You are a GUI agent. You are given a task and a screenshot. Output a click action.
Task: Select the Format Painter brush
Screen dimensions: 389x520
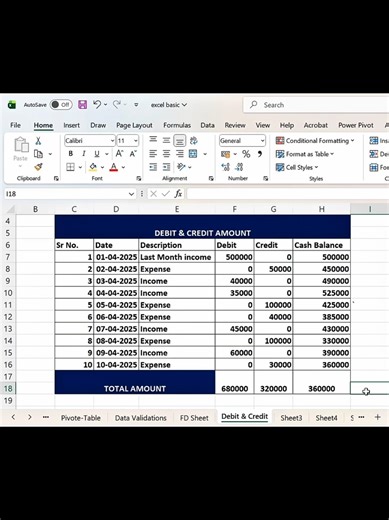[x=38, y=167]
